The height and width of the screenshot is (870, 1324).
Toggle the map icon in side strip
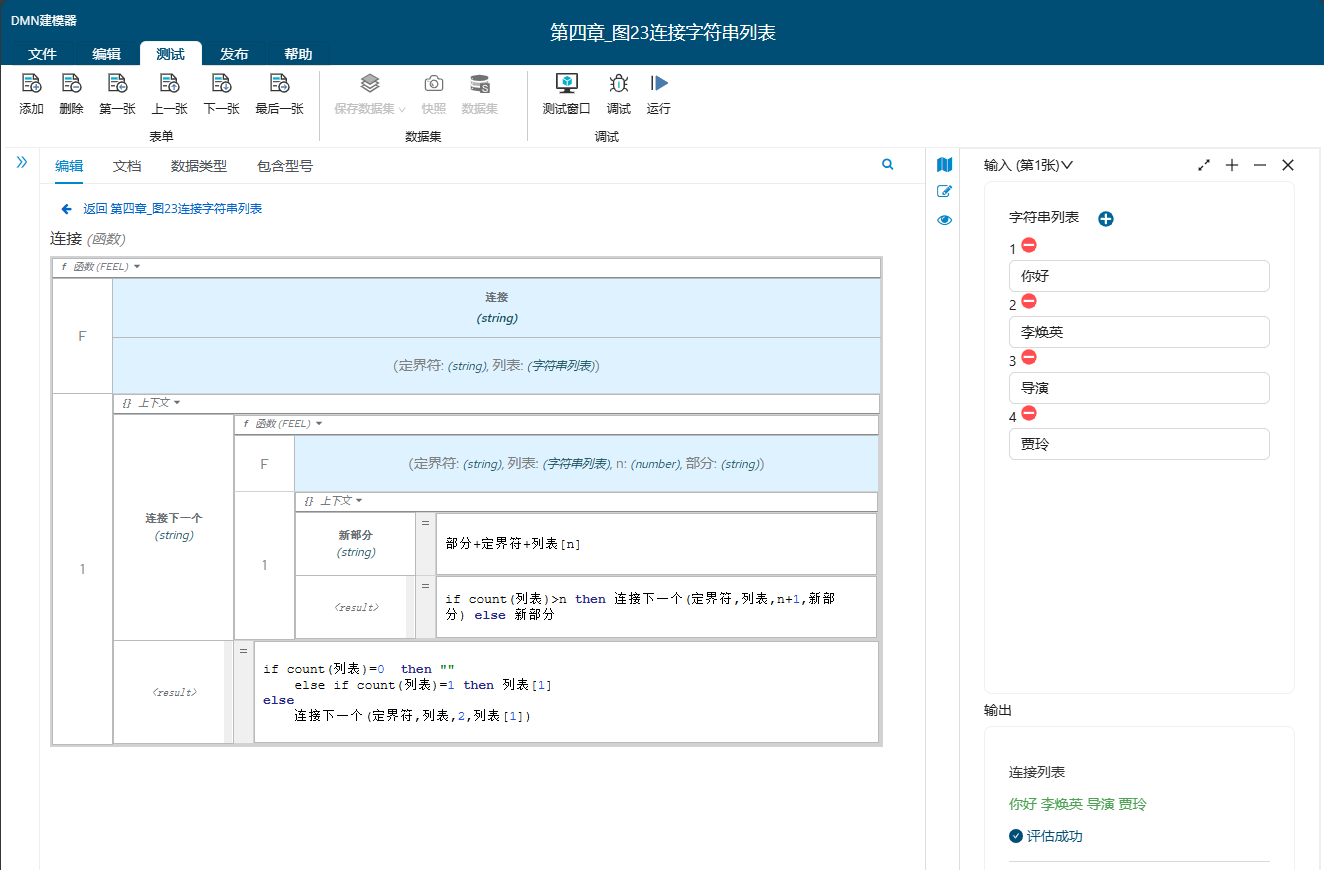945,164
